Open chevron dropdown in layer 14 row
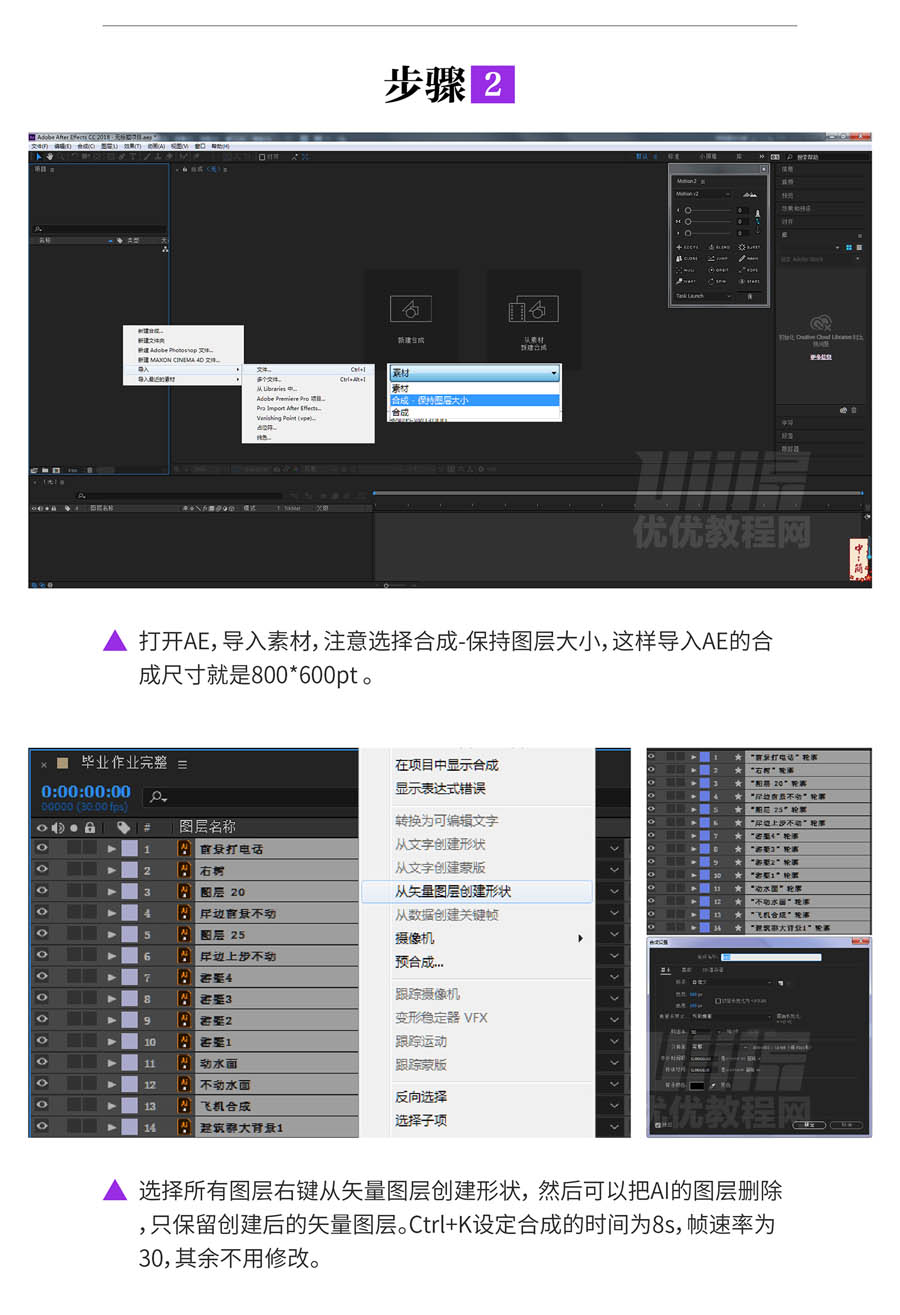This screenshot has height=1315, width=900. point(613,1127)
